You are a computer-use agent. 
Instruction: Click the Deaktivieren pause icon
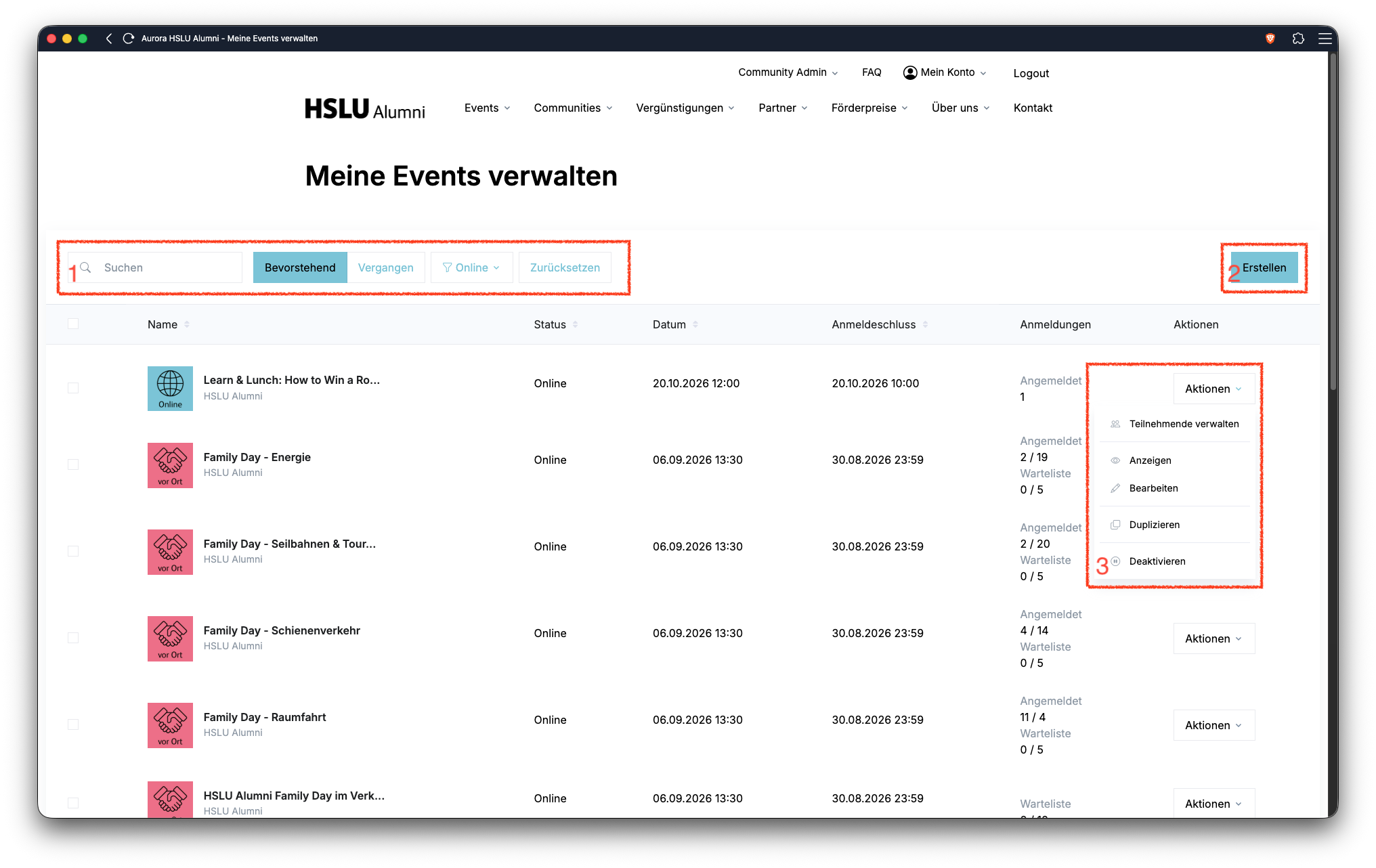click(1115, 561)
